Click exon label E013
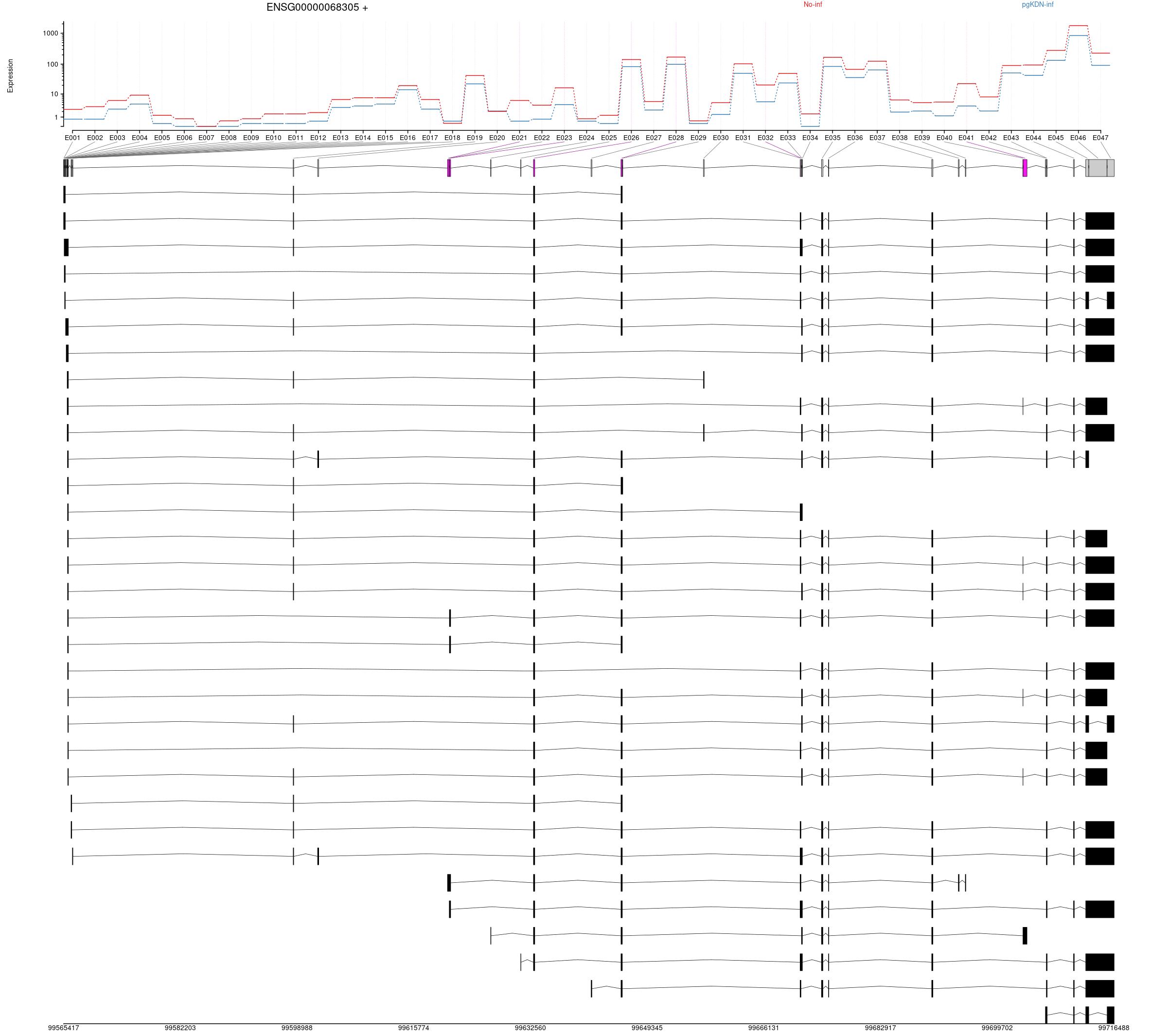Screen dimensions: 1167x1036 click(340, 138)
